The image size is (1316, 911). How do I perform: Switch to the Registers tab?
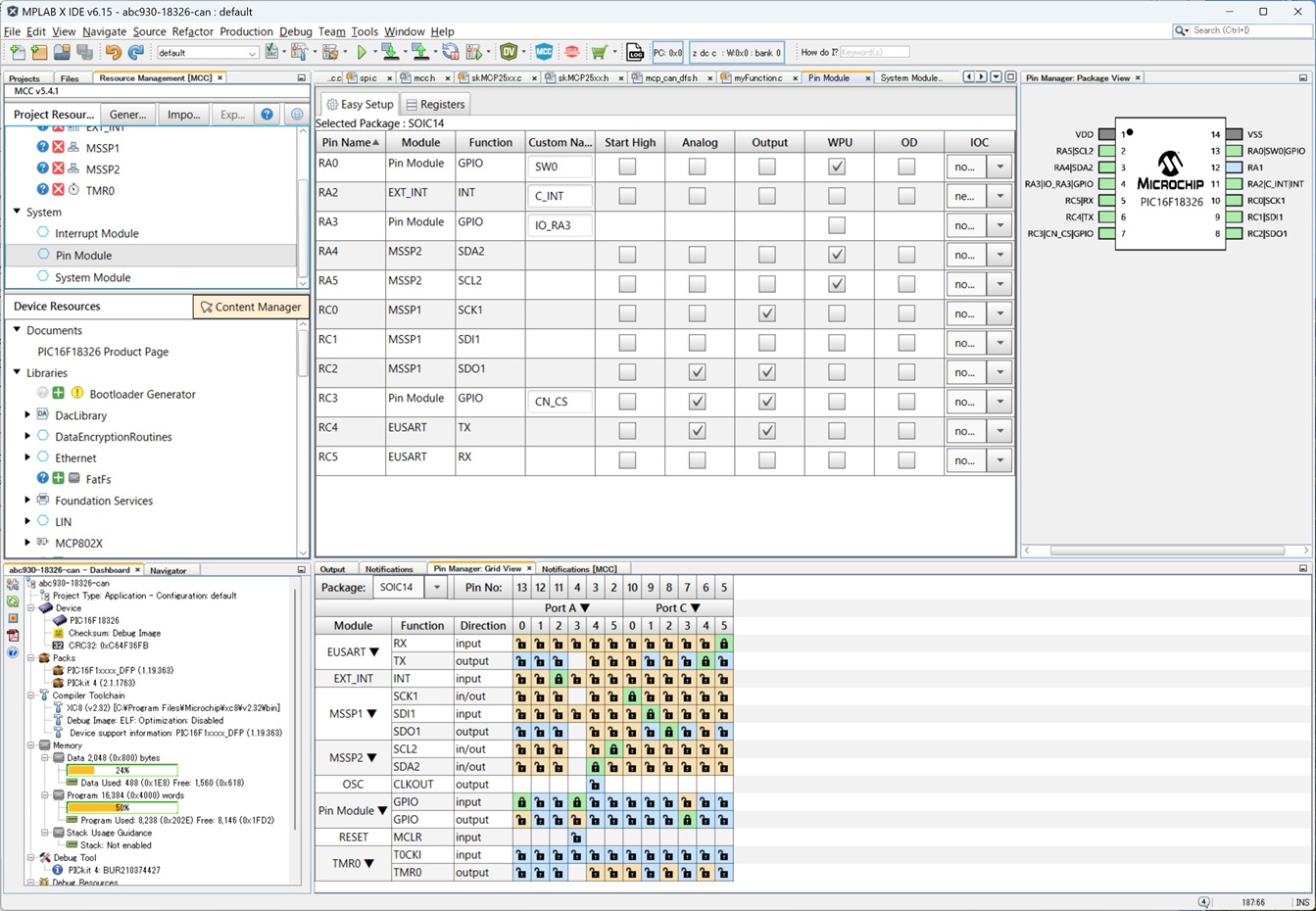[x=435, y=104]
